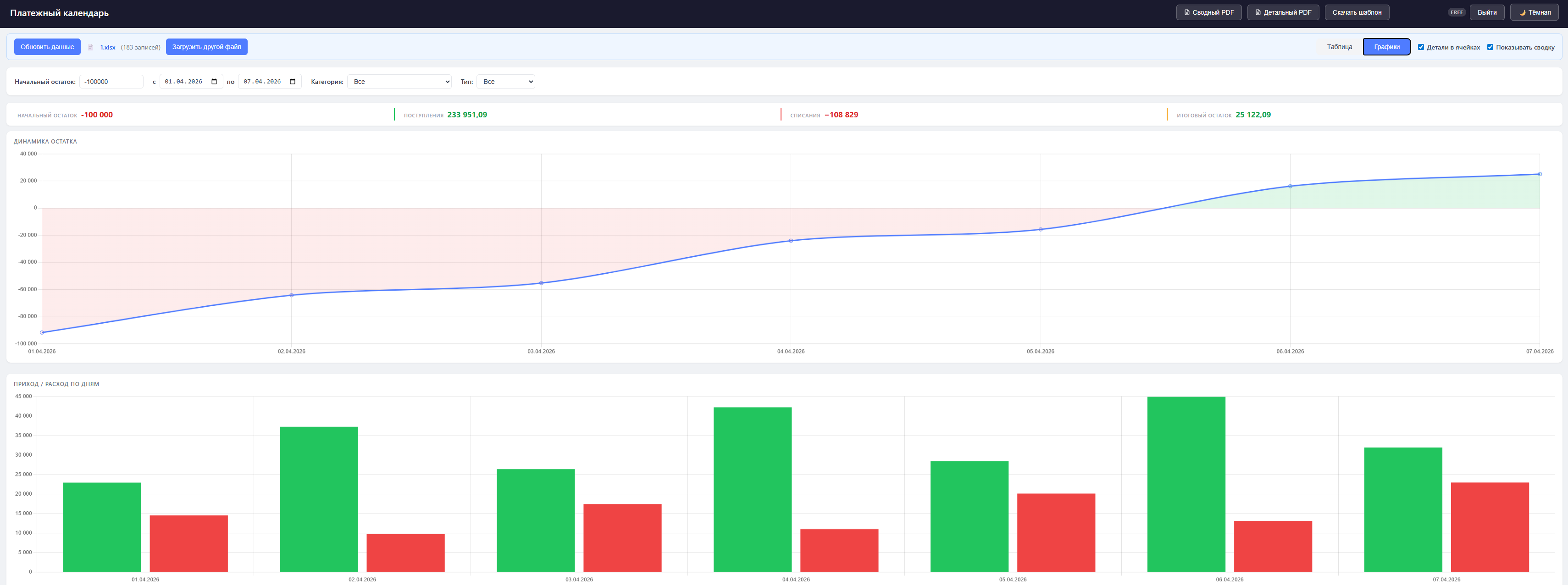Uncheck Детали в ячейках checkbox

(1421, 47)
